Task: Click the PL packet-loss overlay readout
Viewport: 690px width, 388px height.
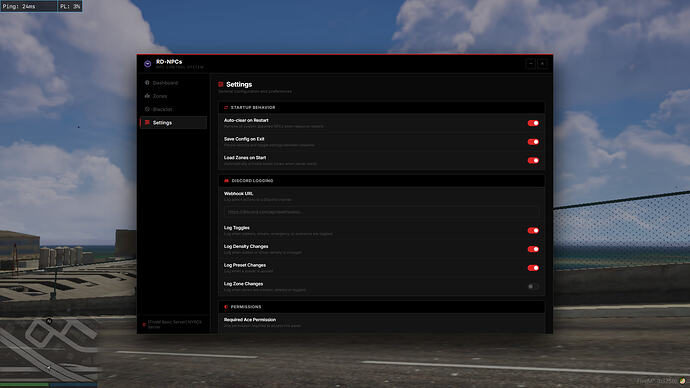Action: 70,6
